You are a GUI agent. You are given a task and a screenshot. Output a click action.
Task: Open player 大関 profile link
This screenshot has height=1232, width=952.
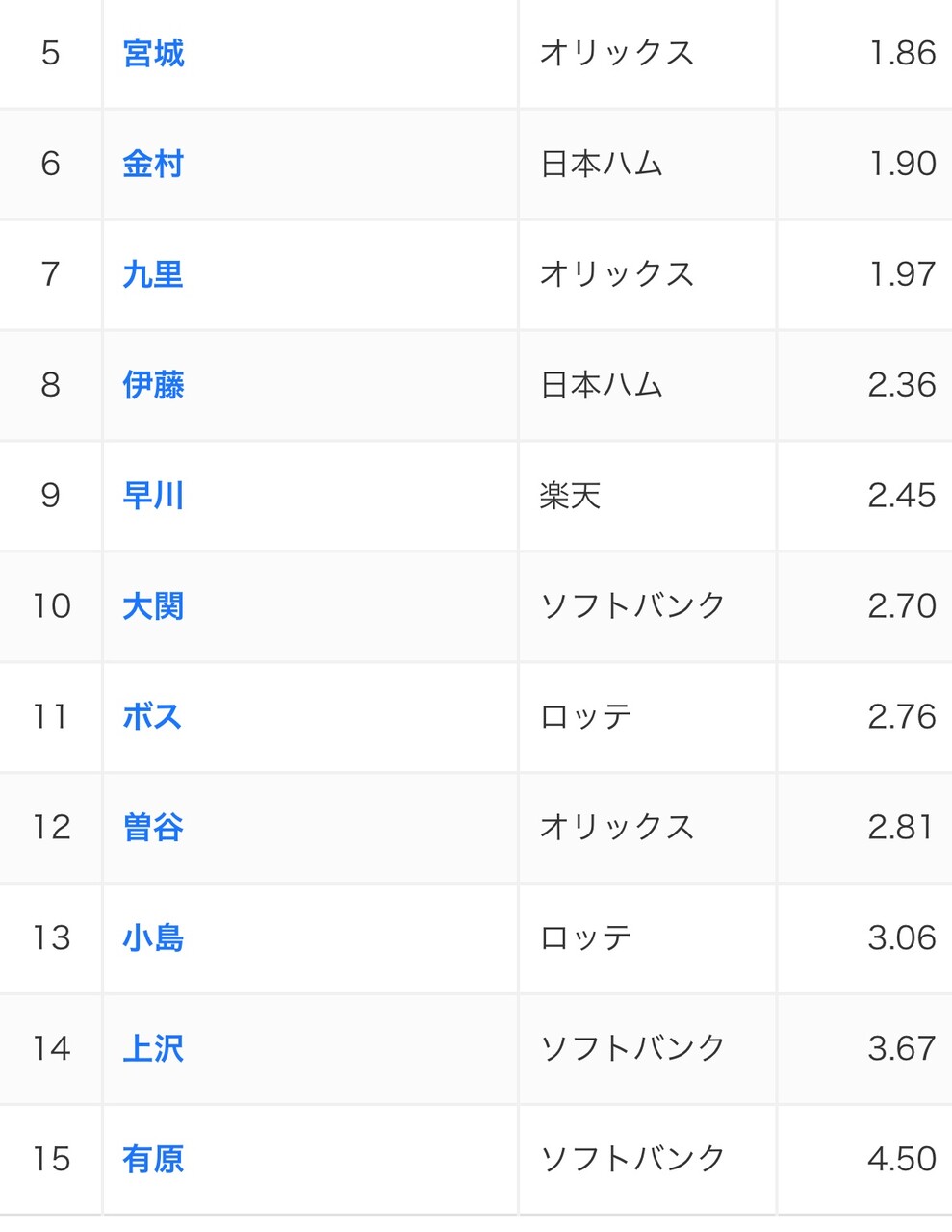(153, 606)
